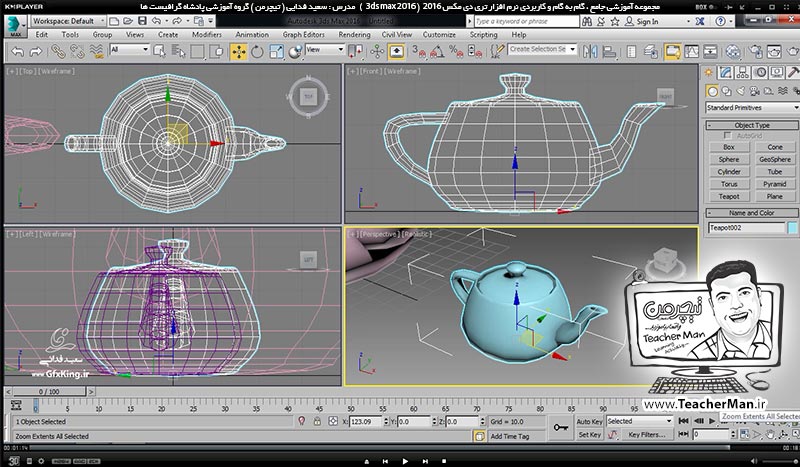
Task: Click Use Pivot Point Center icon
Action: pos(355,52)
